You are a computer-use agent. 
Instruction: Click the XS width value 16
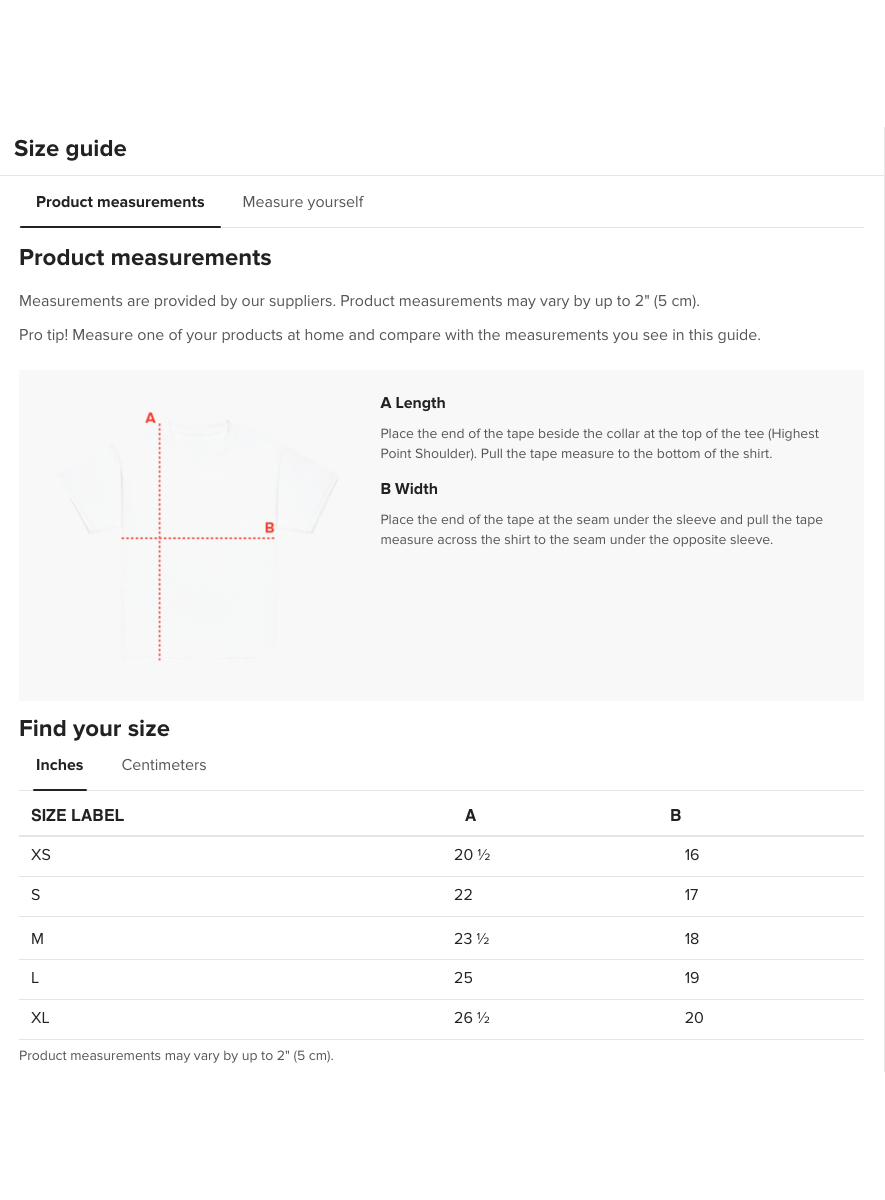click(692, 855)
